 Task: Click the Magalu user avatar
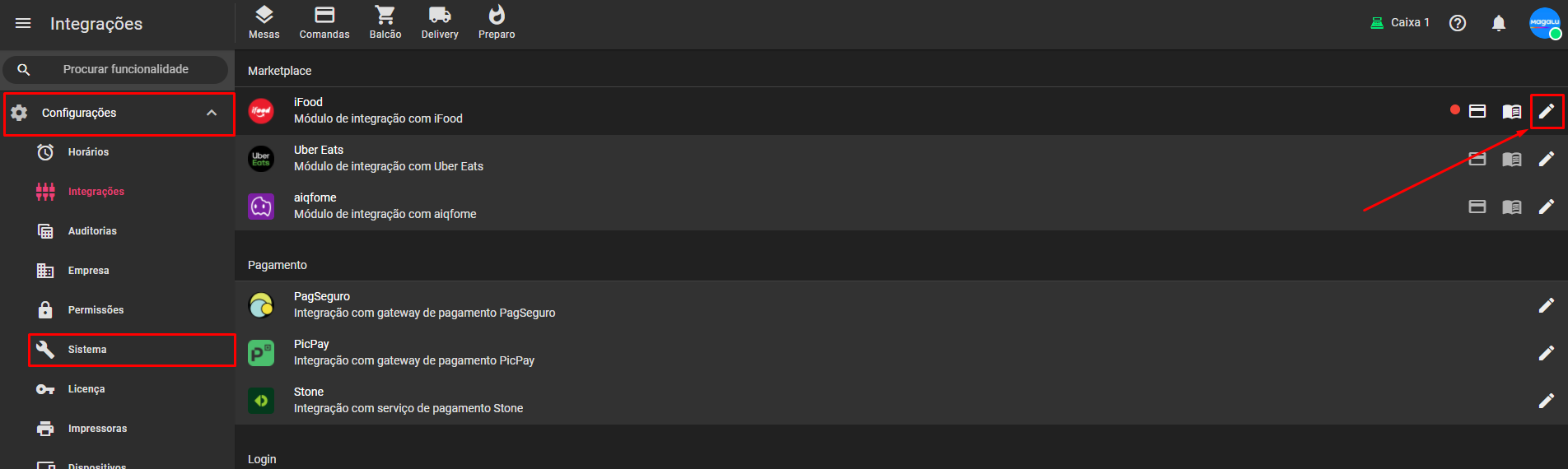tap(1544, 23)
